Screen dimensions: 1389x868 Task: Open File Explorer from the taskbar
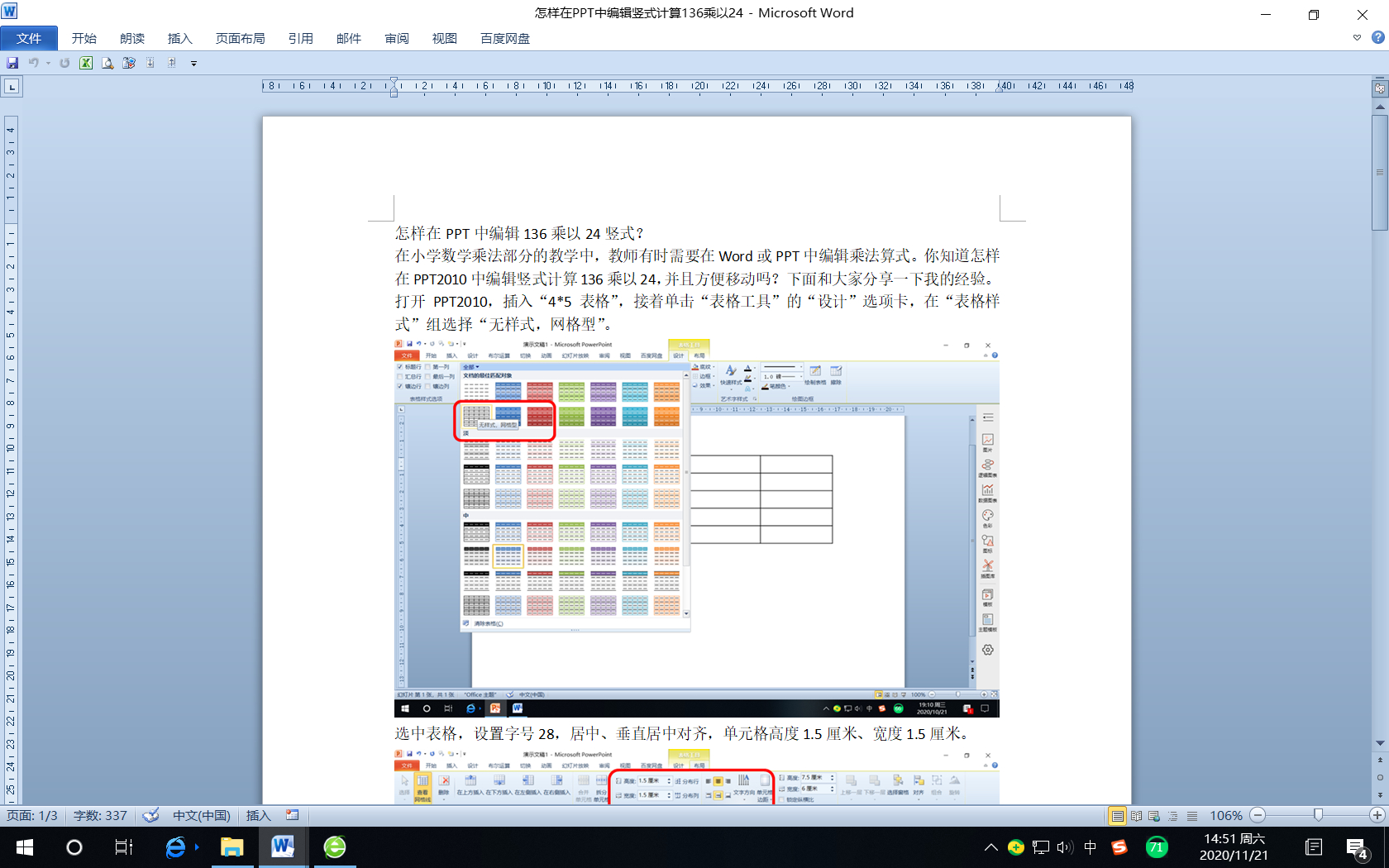231,847
